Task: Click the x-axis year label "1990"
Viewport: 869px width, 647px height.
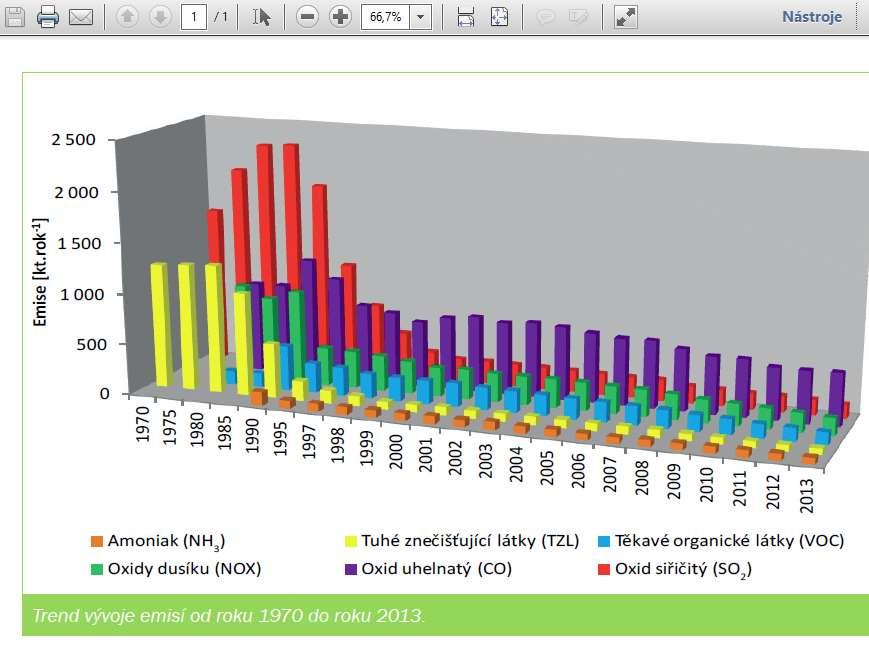Action: (252, 435)
